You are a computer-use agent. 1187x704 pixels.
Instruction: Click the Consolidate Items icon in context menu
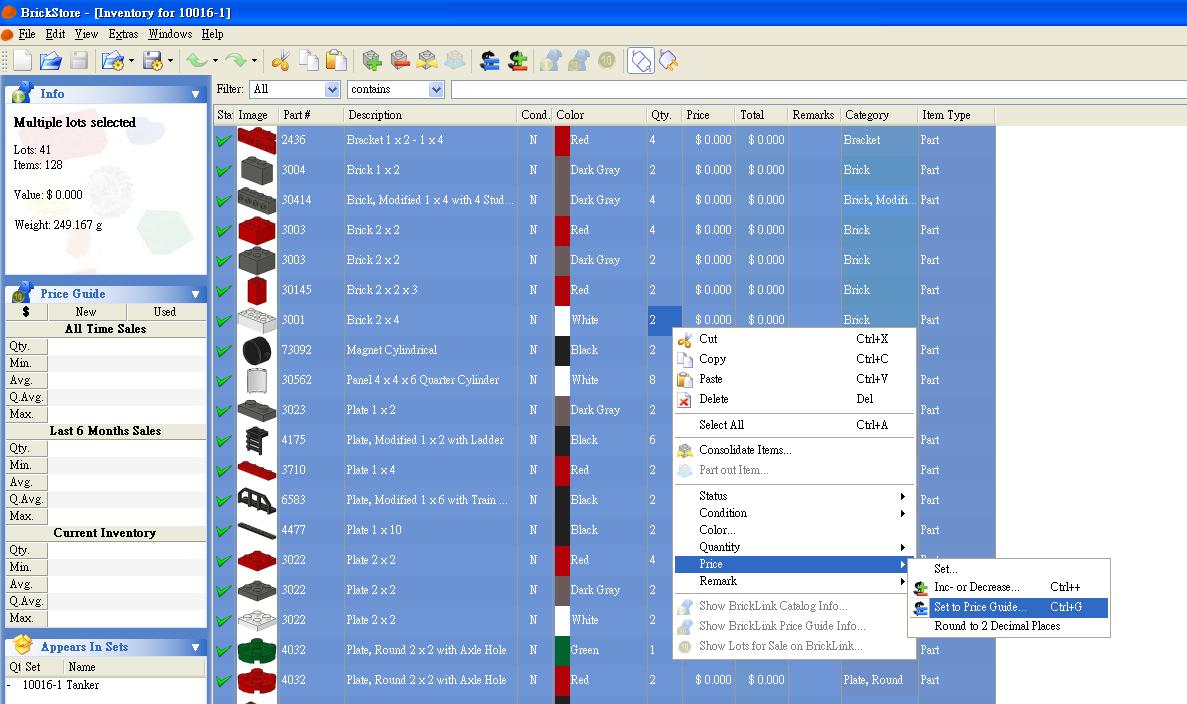click(685, 450)
